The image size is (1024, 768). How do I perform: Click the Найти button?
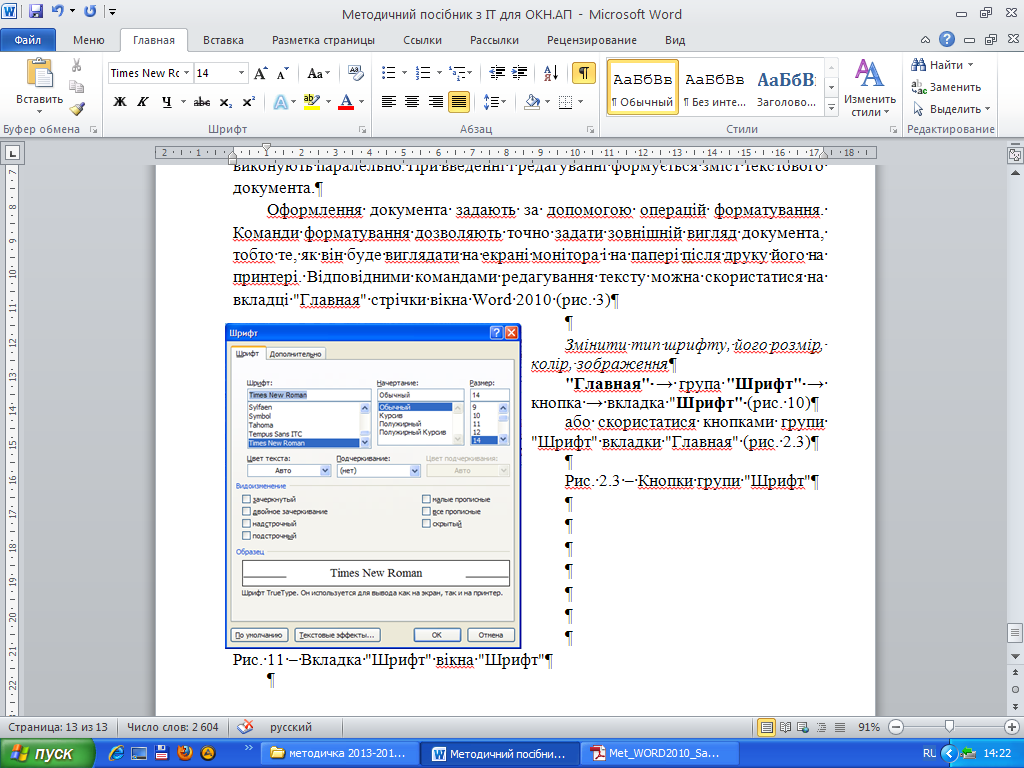[940, 65]
